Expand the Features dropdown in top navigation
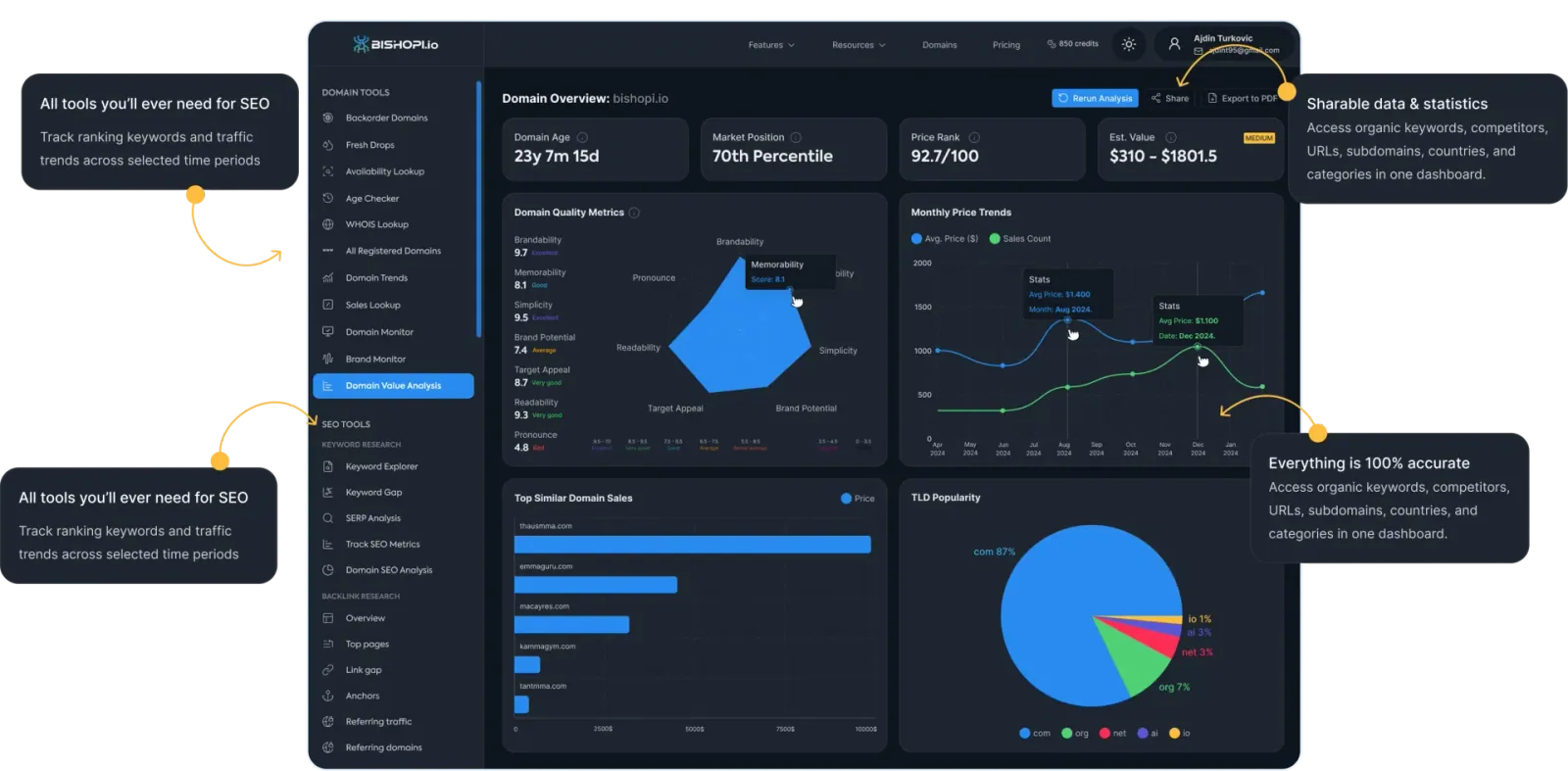This screenshot has height=771, width=1568. (771, 45)
